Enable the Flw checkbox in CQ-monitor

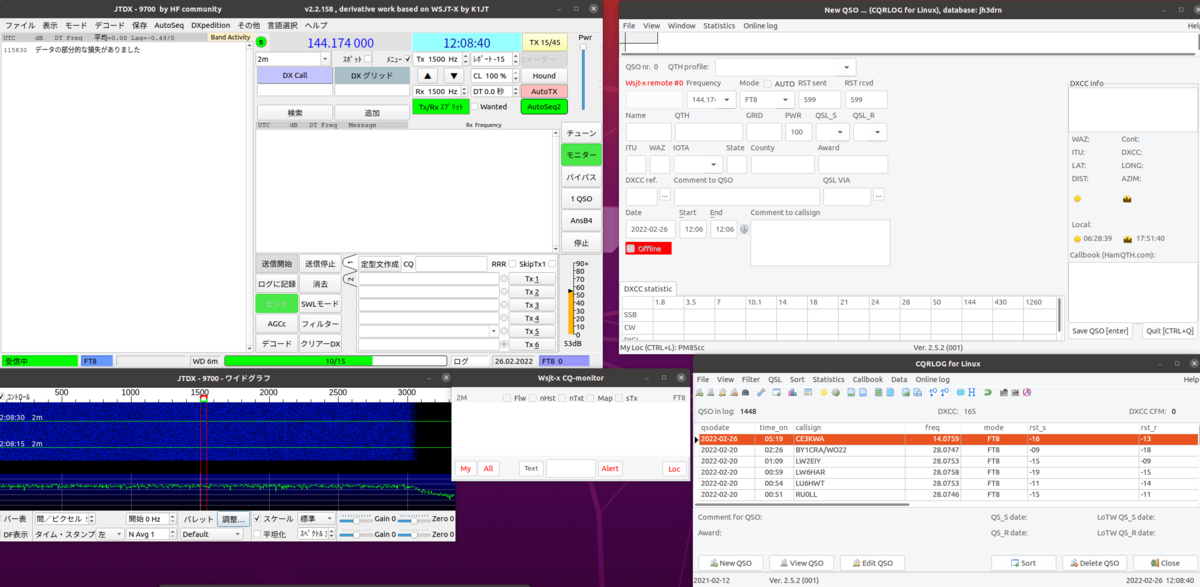pyautogui.click(x=507, y=398)
